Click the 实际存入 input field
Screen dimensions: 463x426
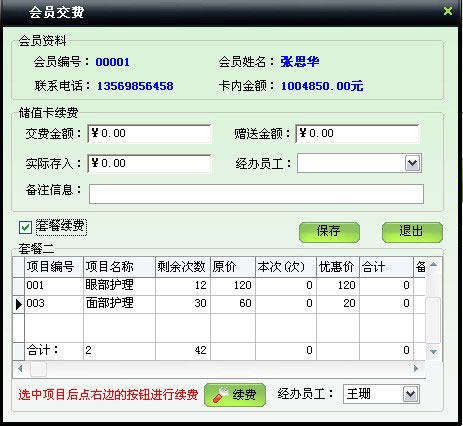149,163
